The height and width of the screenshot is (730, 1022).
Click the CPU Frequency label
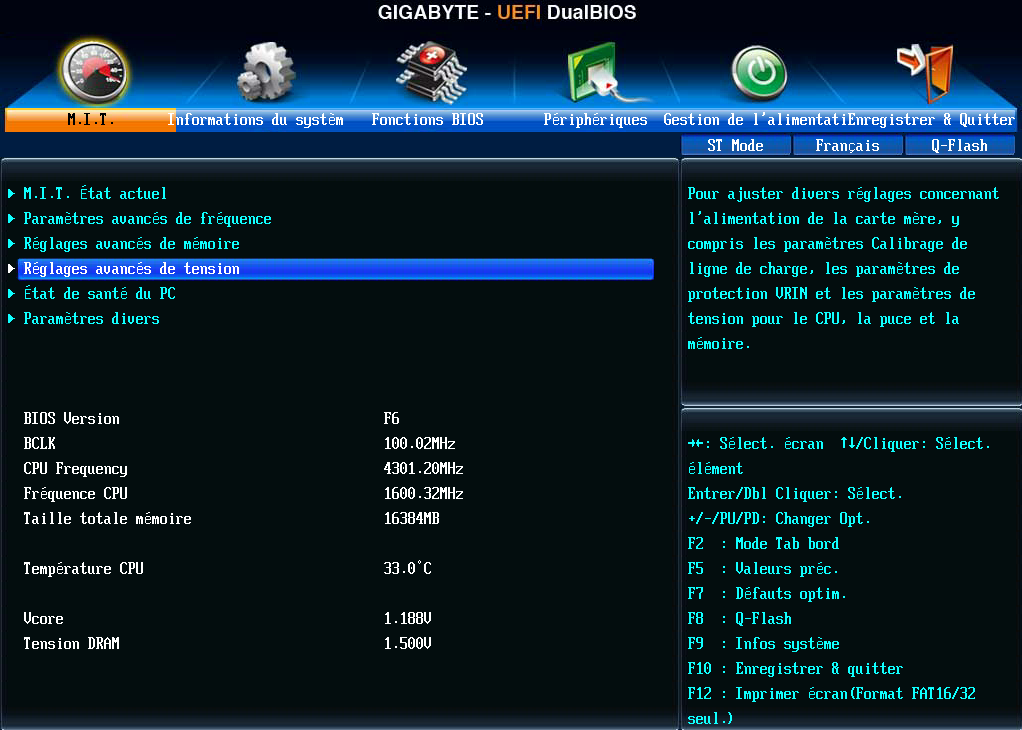click(x=76, y=469)
